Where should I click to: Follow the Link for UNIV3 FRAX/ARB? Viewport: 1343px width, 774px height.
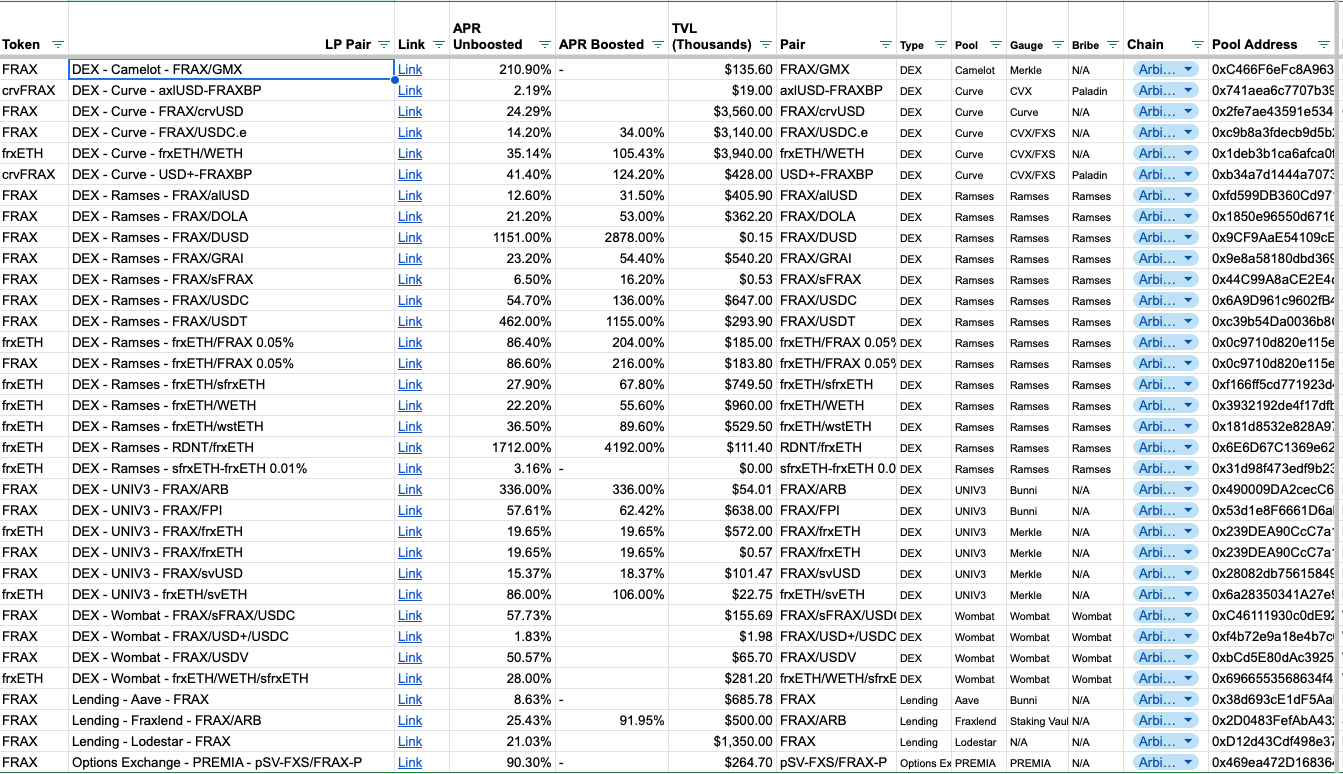click(x=410, y=489)
